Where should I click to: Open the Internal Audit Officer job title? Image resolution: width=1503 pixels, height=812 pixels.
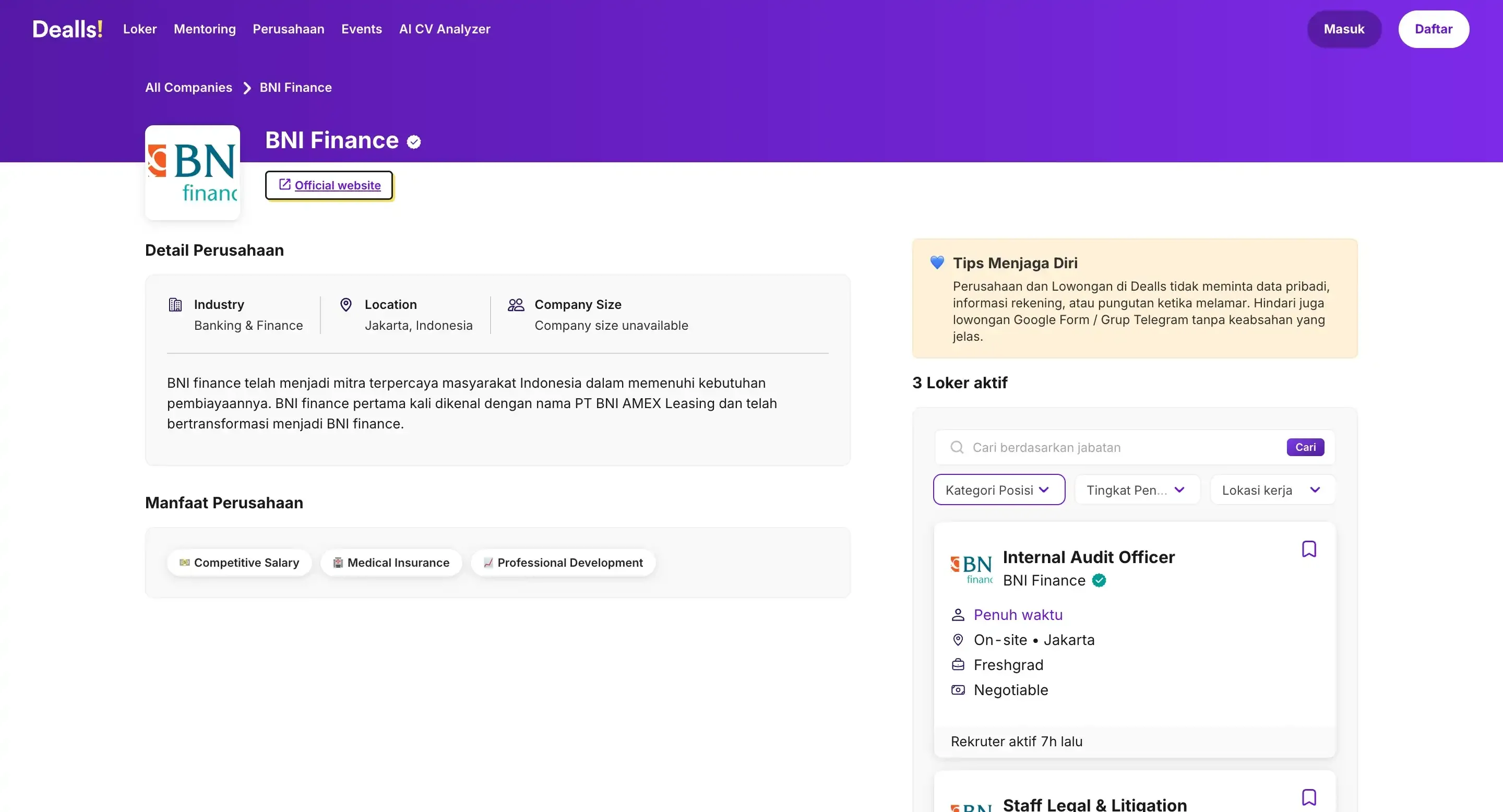pyautogui.click(x=1089, y=557)
